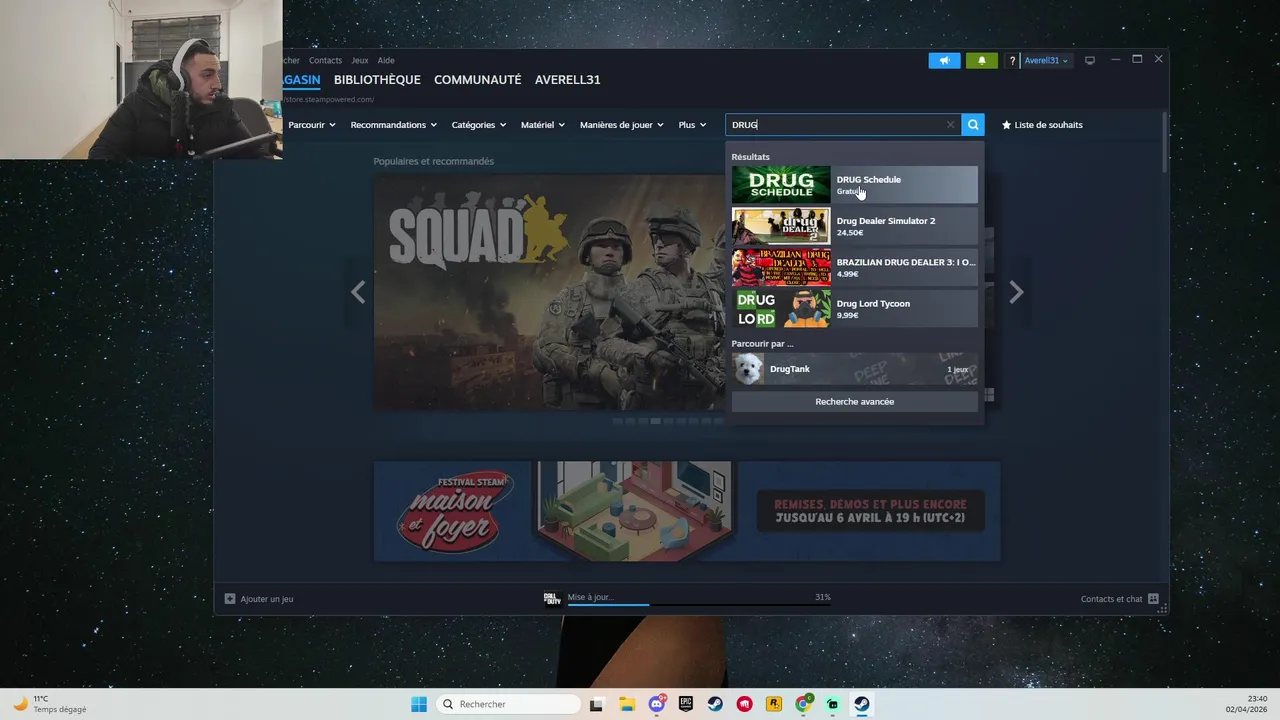Open Contacts et chat
The image size is (1280, 720).
(1119, 599)
